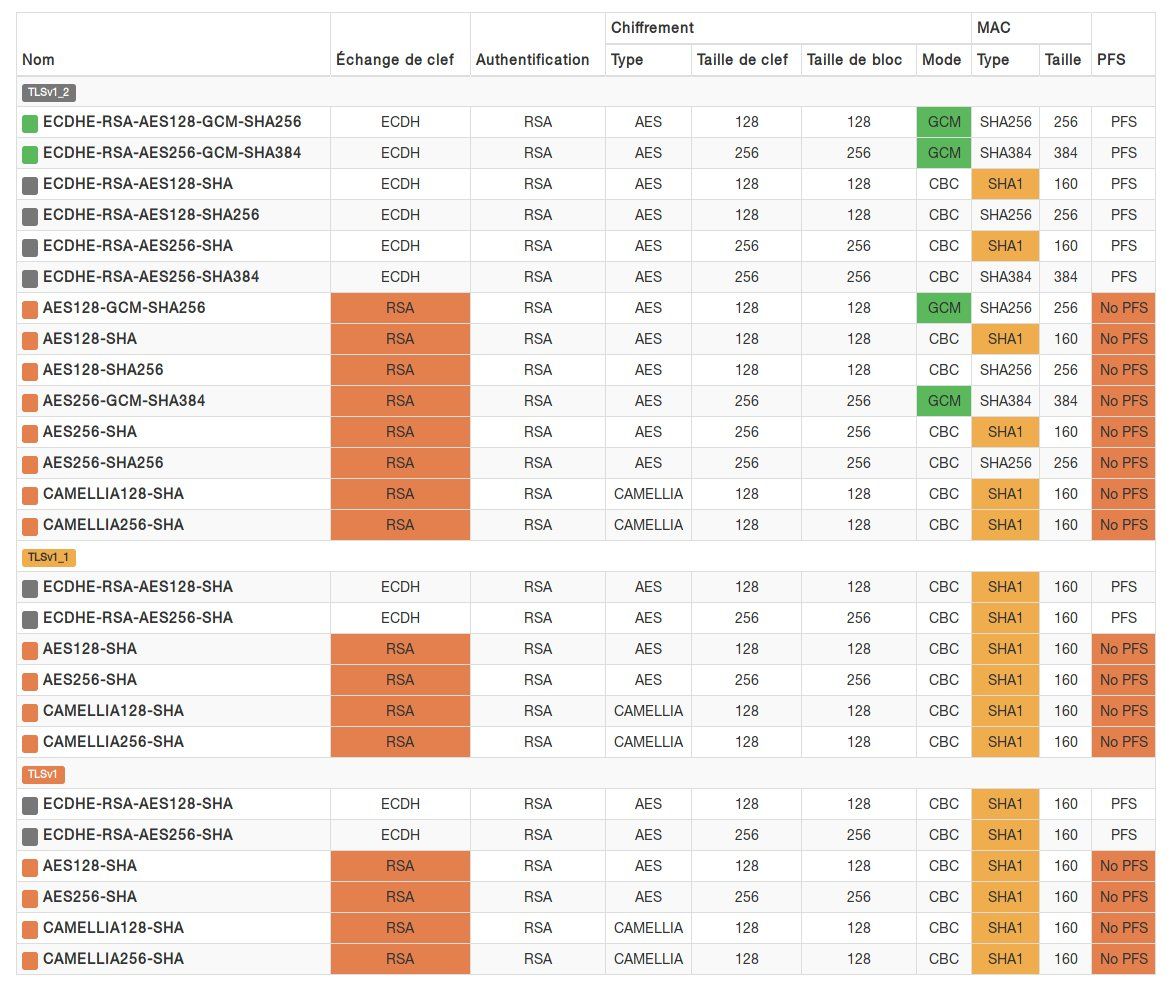Click the PFS column header
The width and height of the screenshot is (1170, 988).
click(1111, 60)
